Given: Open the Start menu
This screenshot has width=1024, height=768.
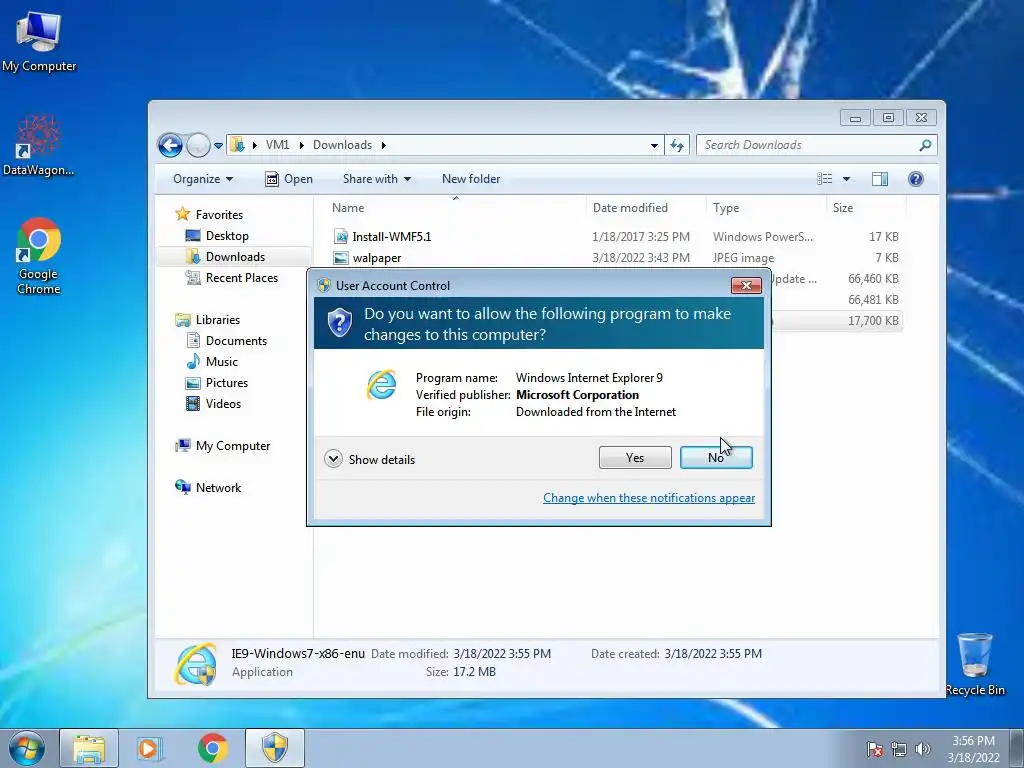Looking at the screenshot, I should pyautogui.click(x=26, y=748).
